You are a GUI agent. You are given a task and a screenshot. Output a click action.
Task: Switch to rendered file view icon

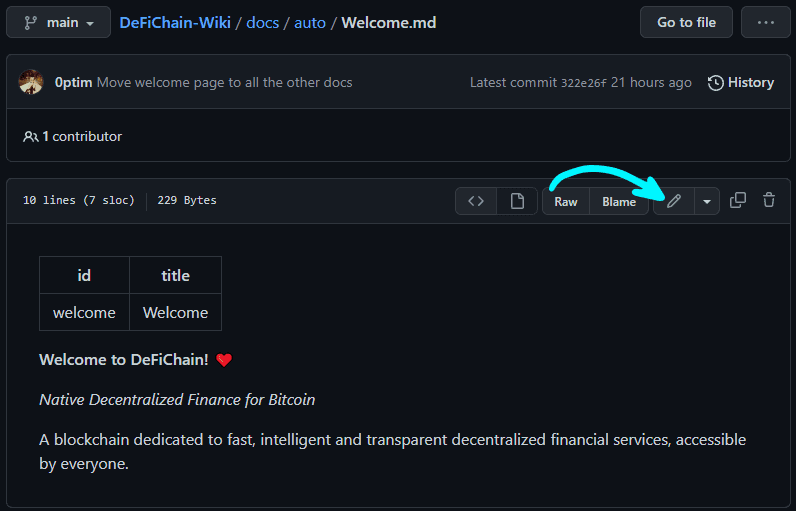[517, 201]
